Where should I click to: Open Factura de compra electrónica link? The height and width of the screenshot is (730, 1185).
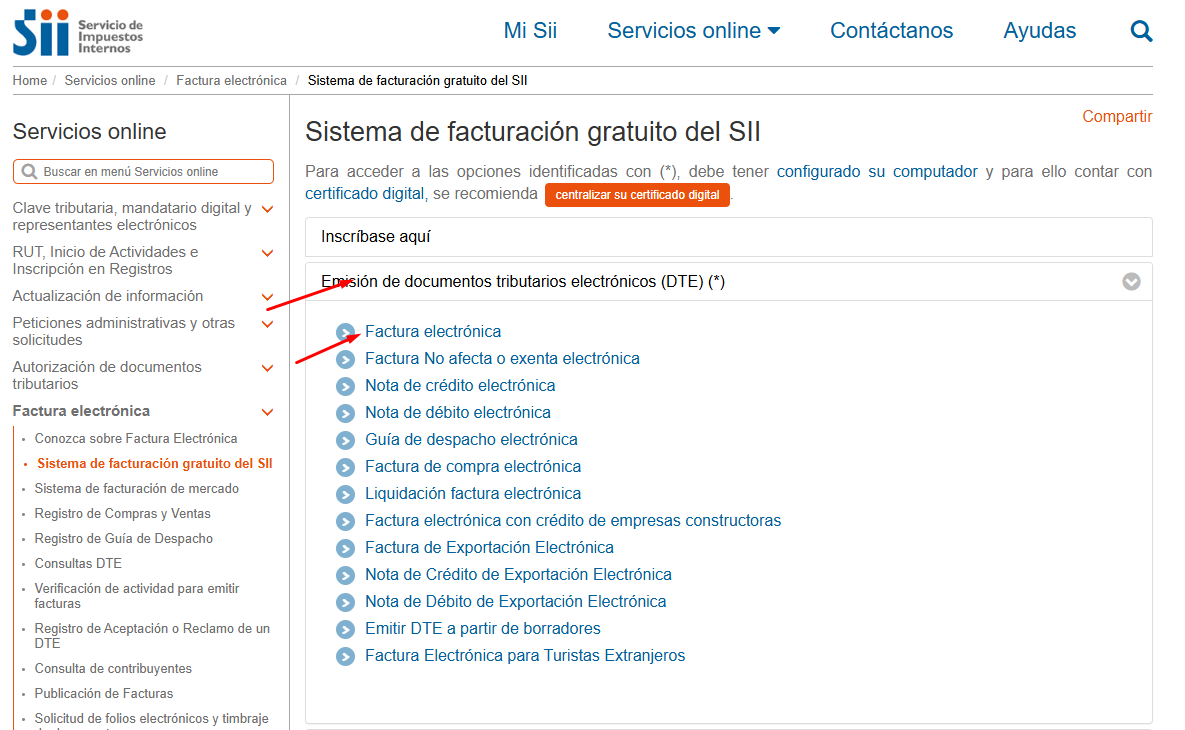click(473, 467)
